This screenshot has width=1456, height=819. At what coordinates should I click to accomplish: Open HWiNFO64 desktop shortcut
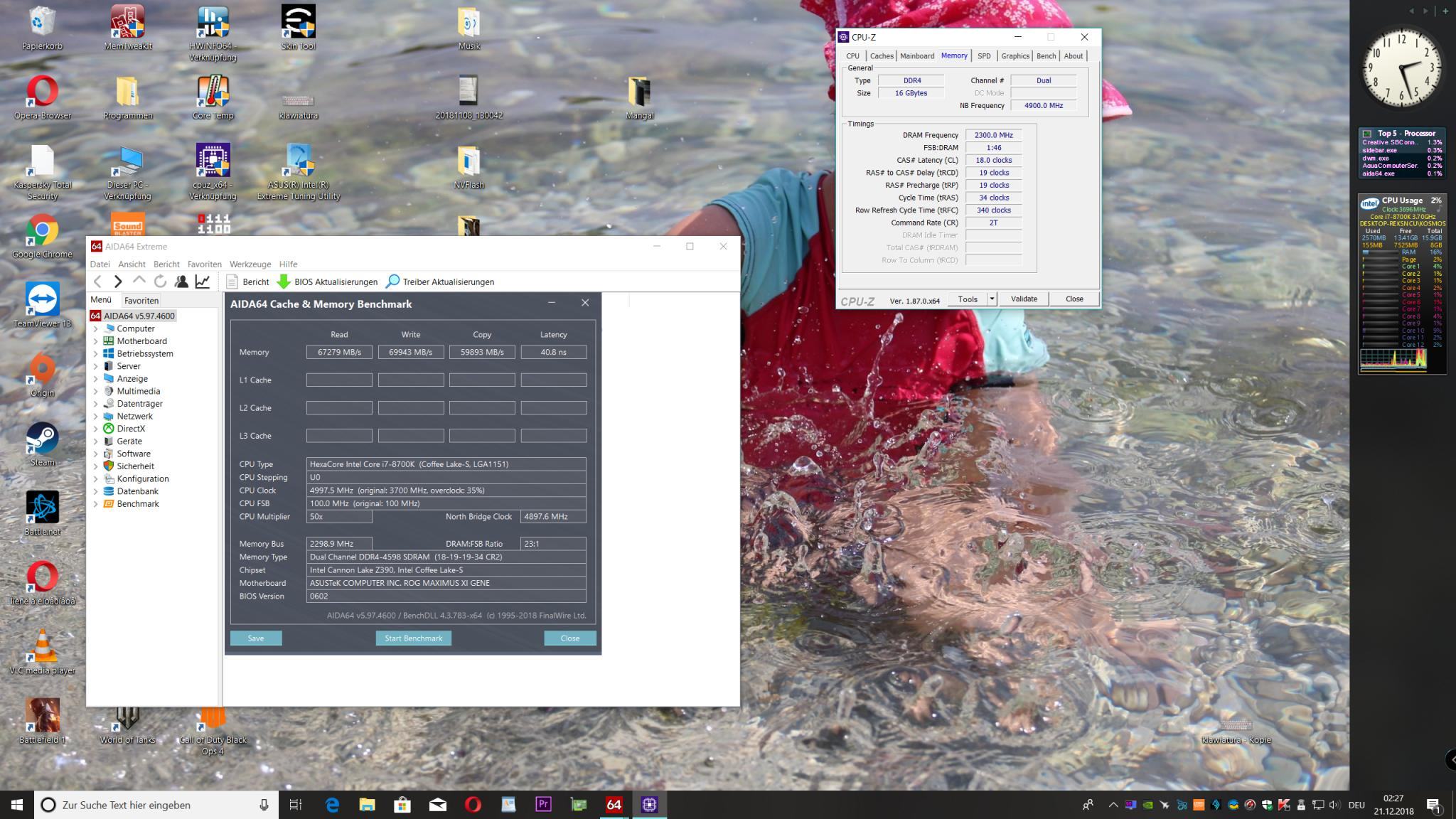(213, 33)
